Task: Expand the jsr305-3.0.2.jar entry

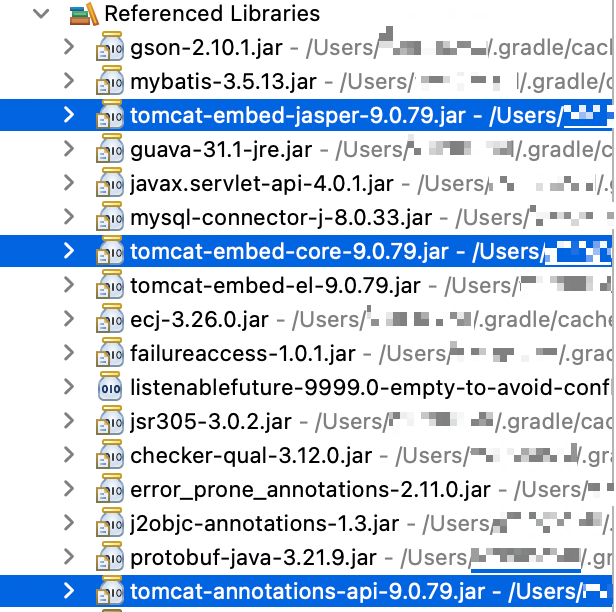Action: [x=69, y=421]
